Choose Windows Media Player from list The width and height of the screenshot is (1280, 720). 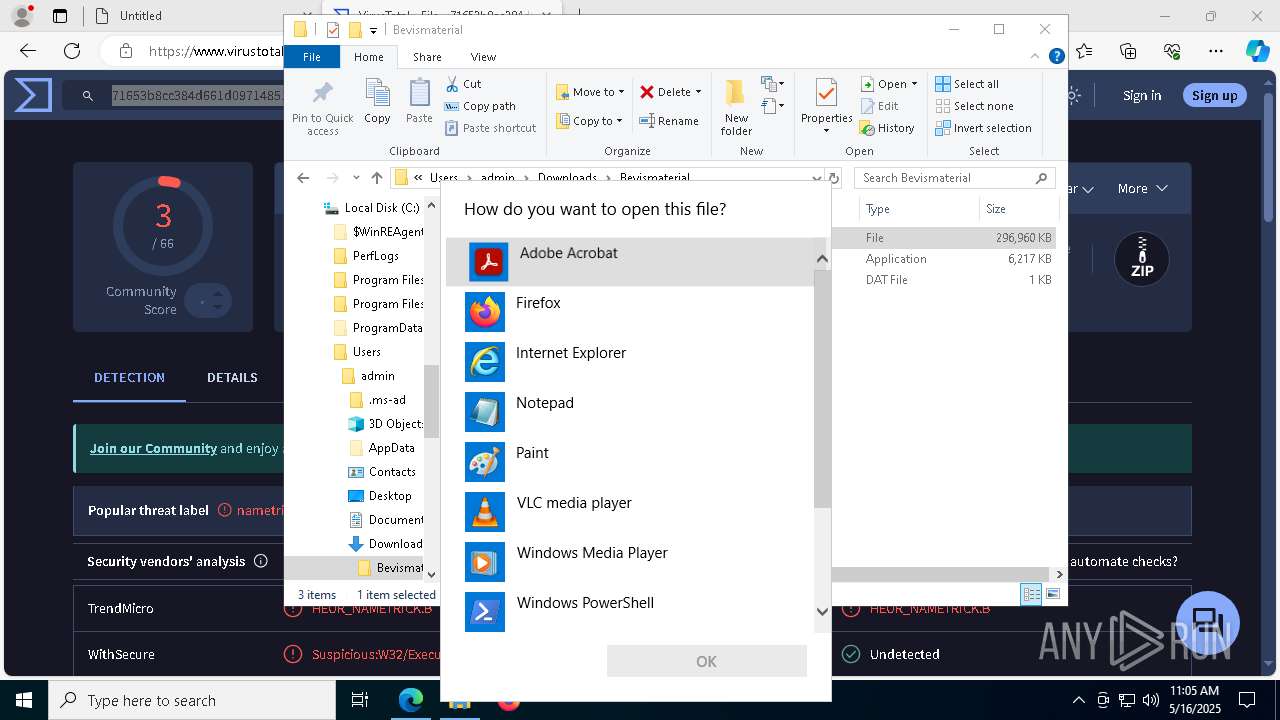tap(629, 562)
